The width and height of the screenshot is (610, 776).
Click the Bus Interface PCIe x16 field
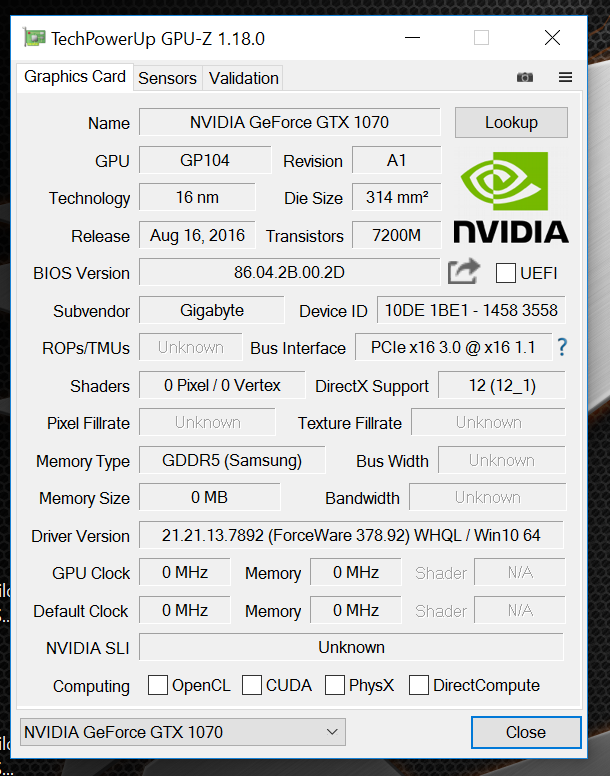click(x=453, y=347)
